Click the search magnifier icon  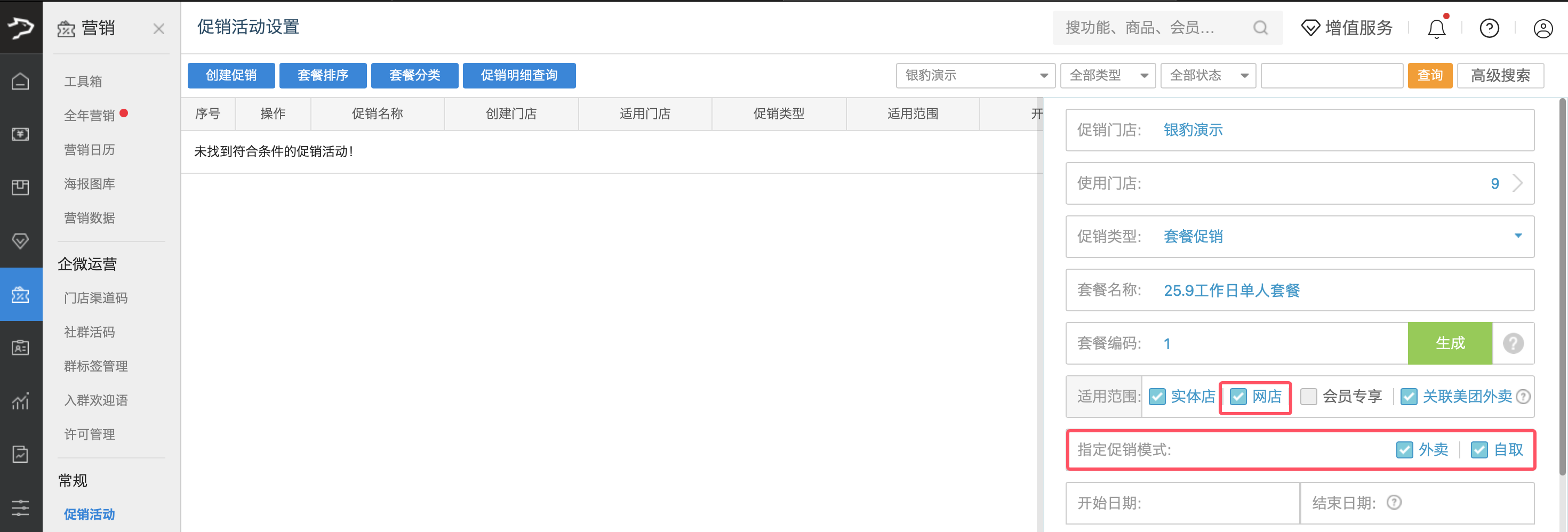click(1260, 28)
